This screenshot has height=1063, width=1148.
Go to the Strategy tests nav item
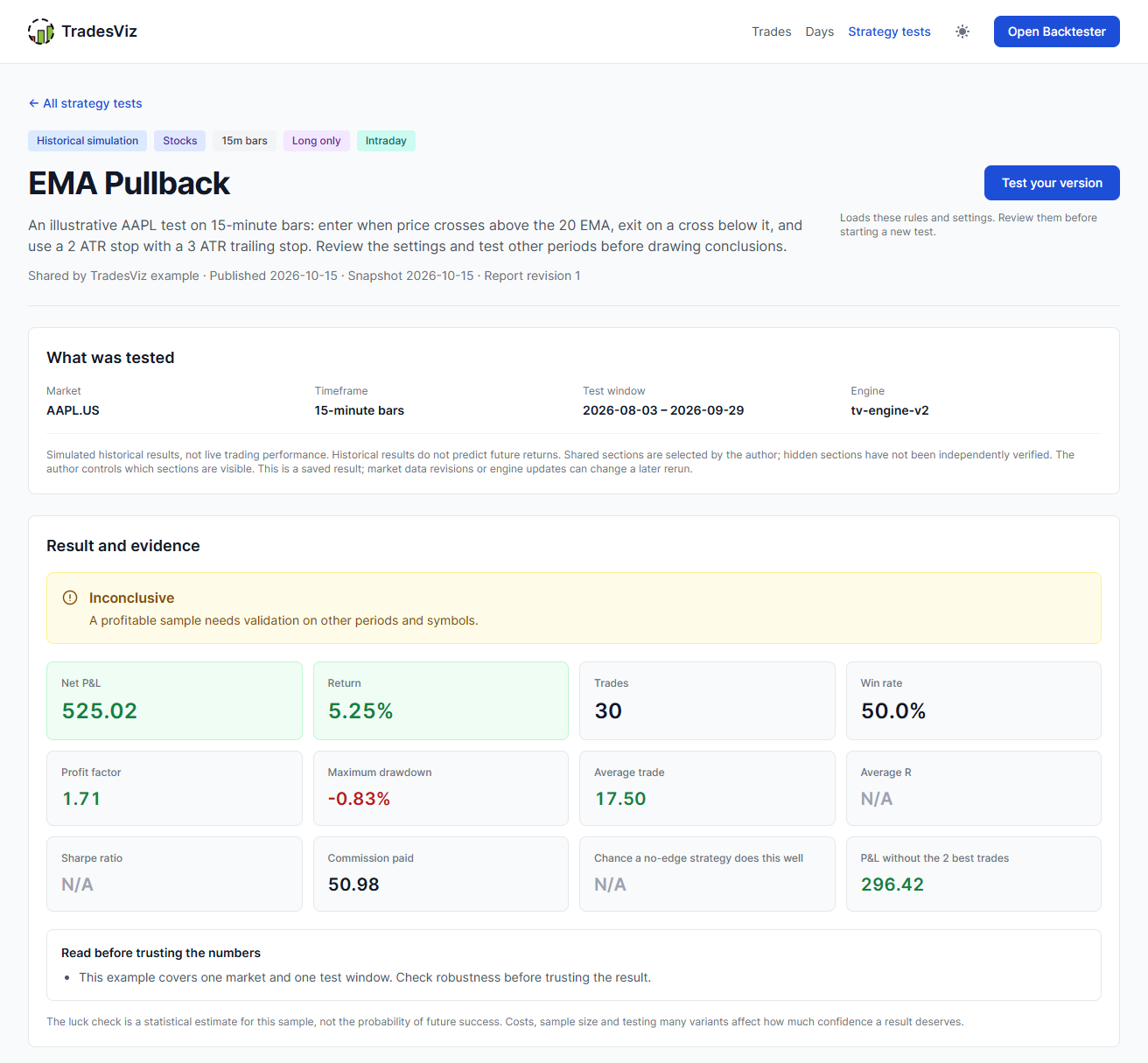(889, 31)
